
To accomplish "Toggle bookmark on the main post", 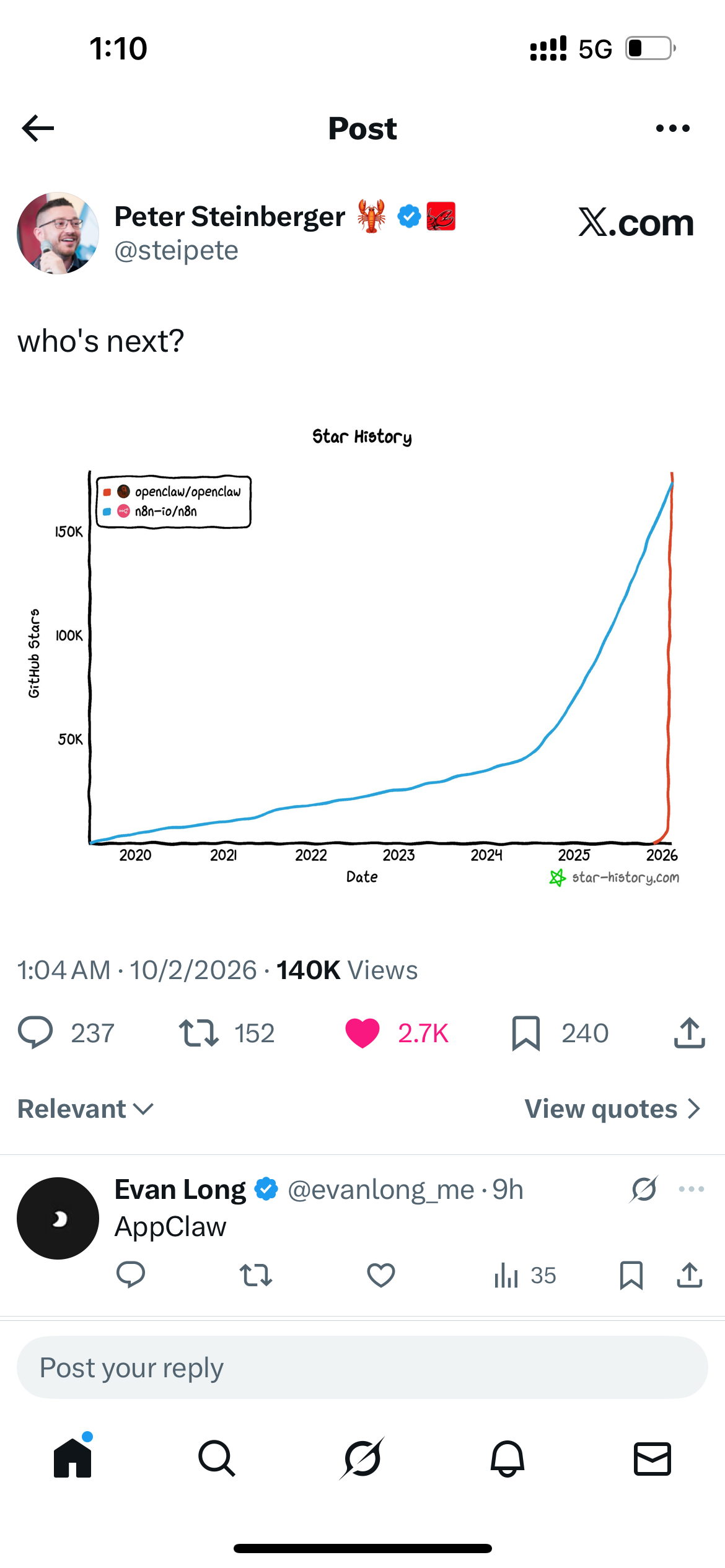I will [526, 1032].
